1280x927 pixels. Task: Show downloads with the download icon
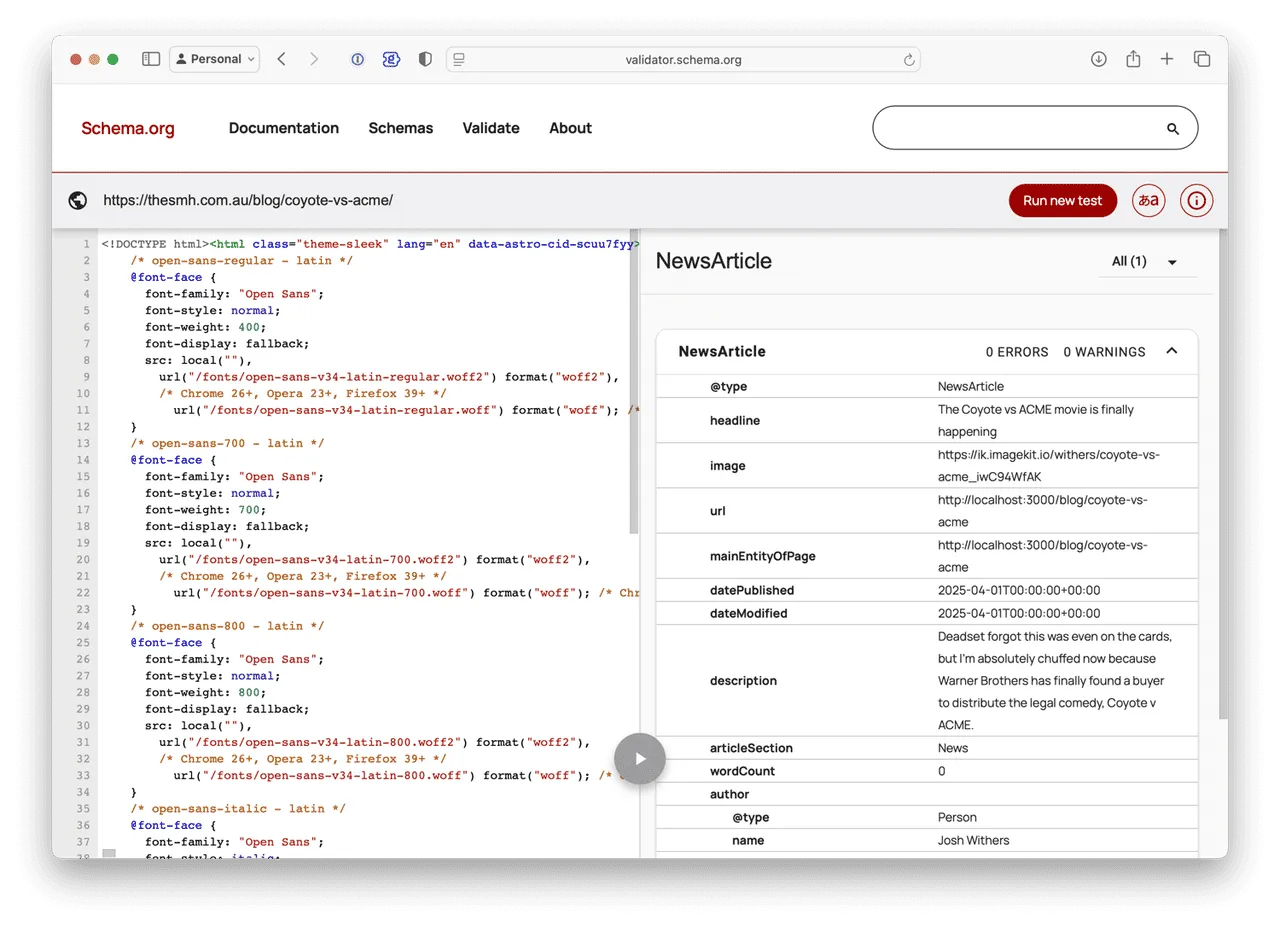pos(1098,59)
